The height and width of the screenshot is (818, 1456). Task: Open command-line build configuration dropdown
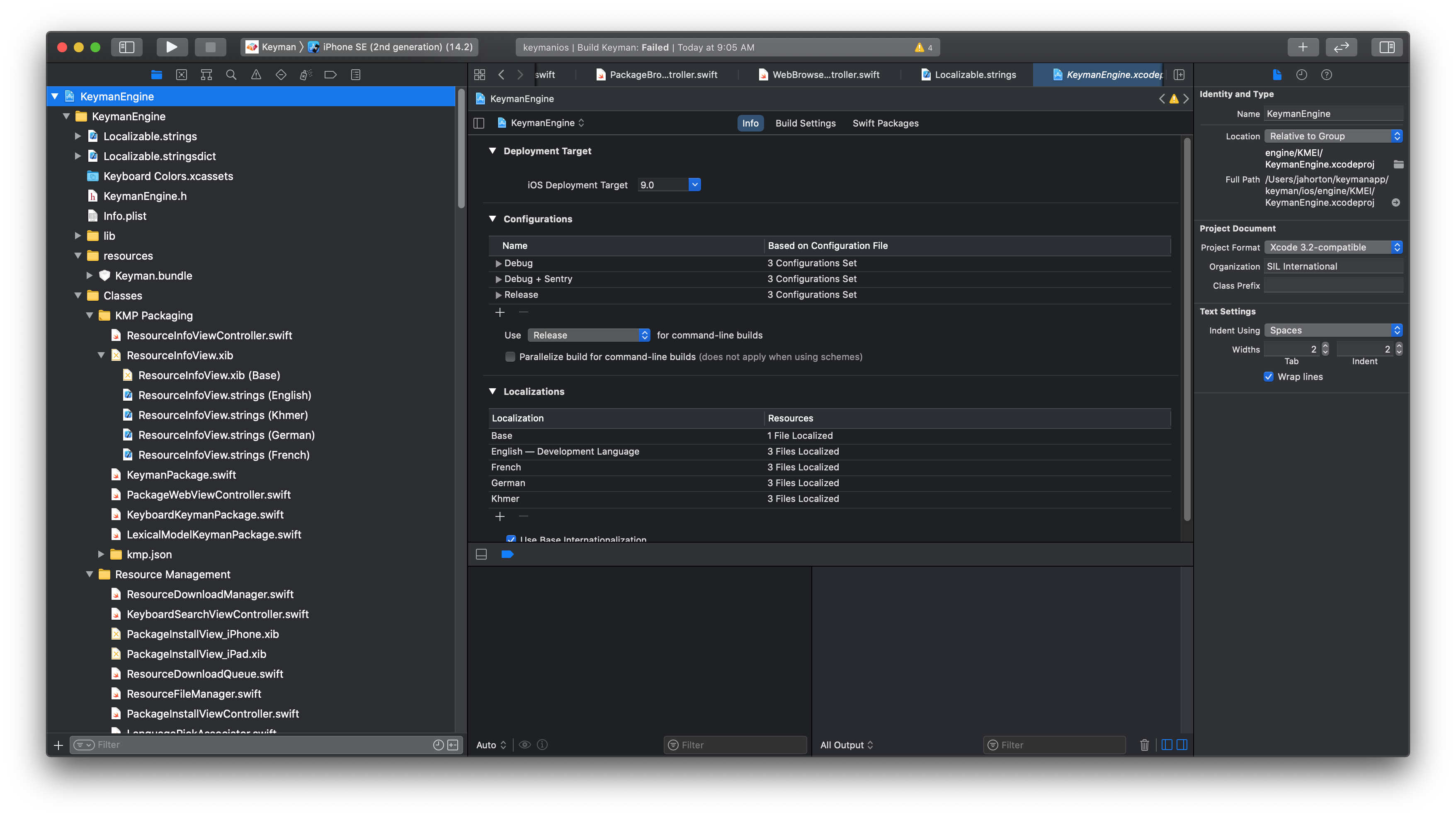(x=588, y=336)
